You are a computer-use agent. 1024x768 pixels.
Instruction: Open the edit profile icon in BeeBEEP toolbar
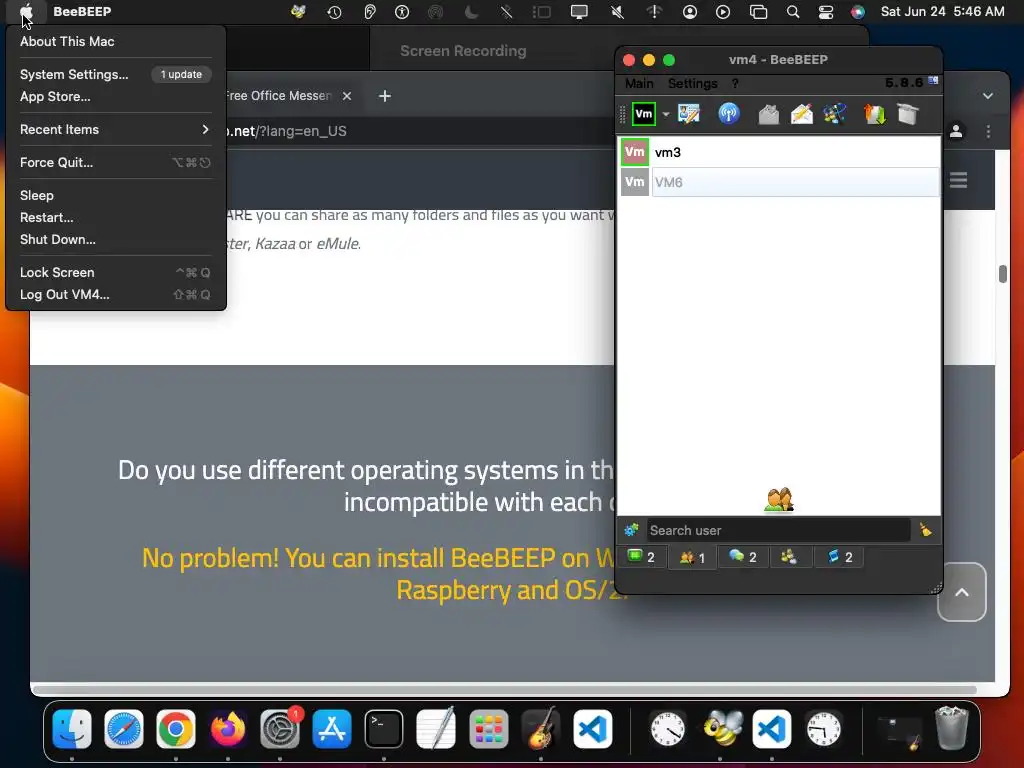pyautogui.click(x=688, y=114)
